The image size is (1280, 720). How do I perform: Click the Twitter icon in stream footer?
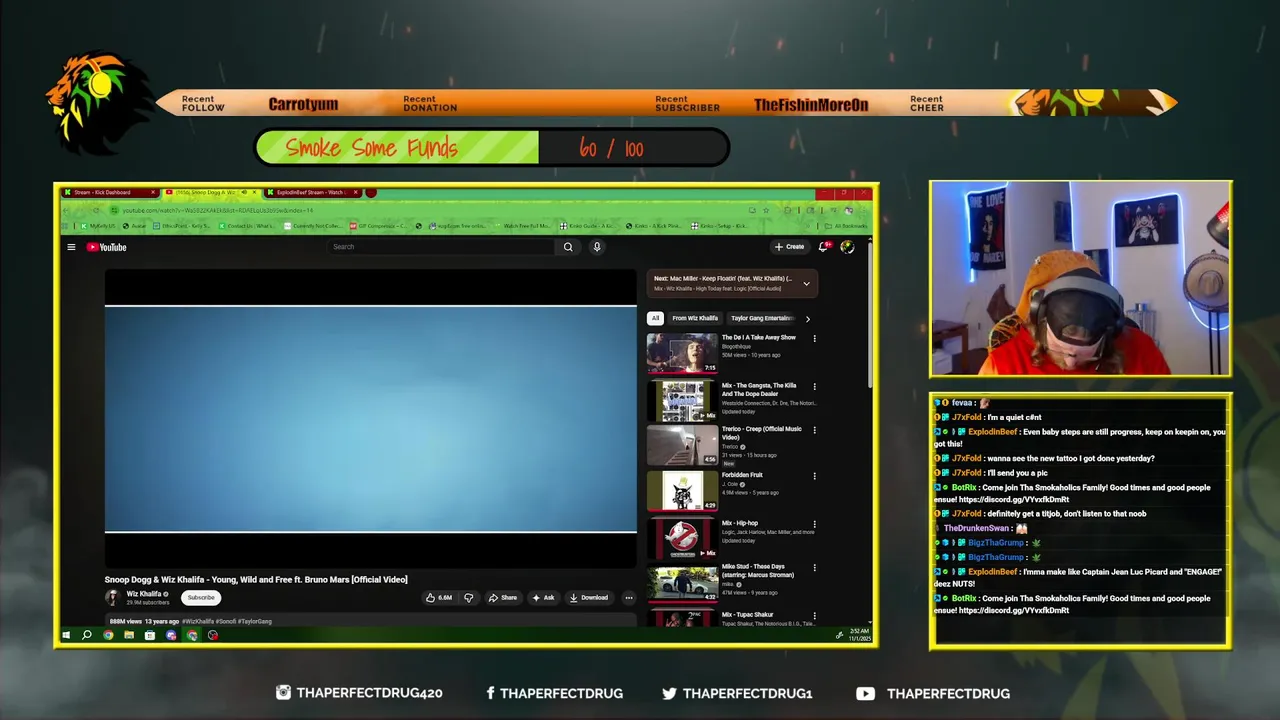pyautogui.click(x=669, y=693)
